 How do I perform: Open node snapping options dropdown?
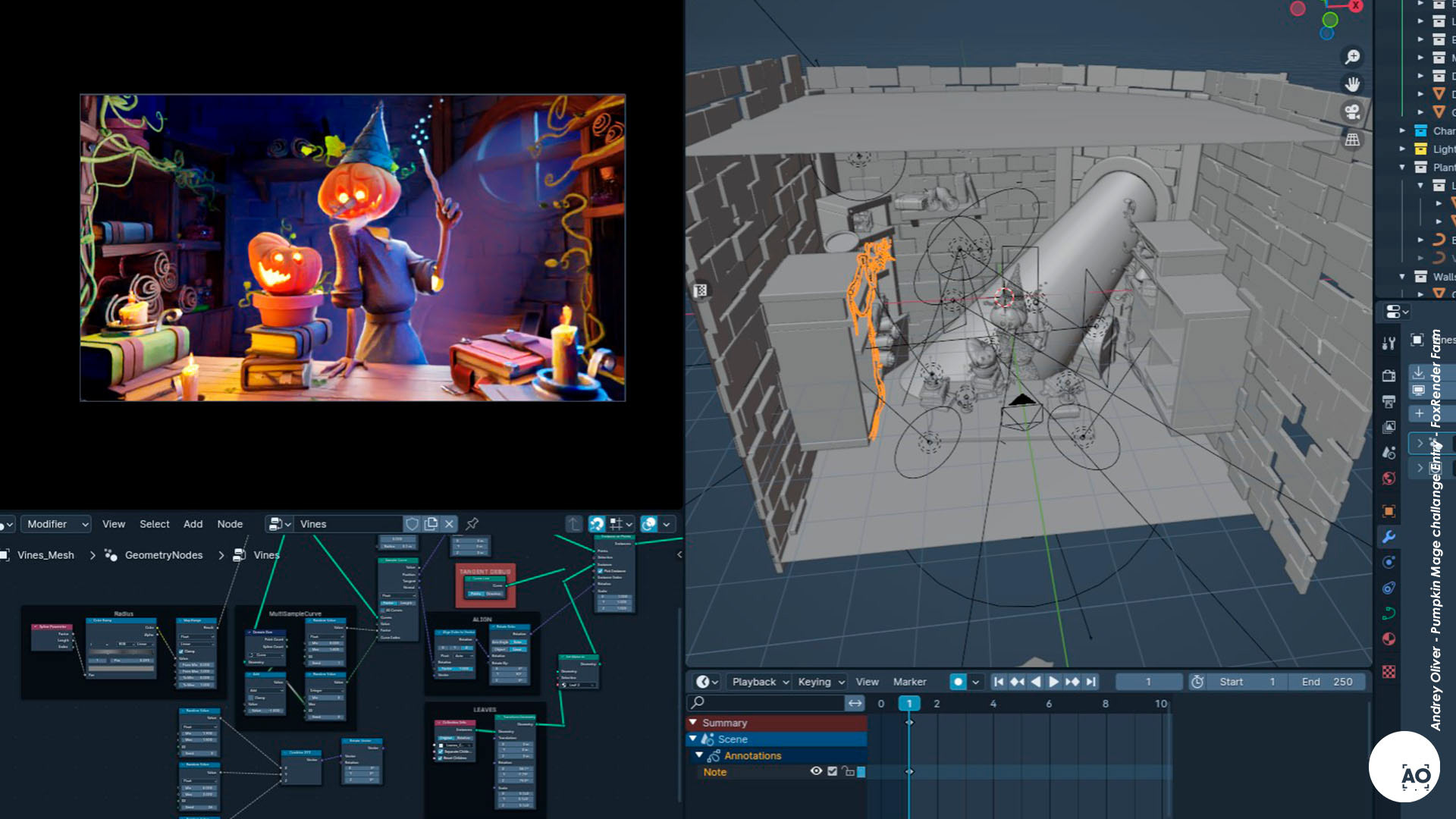click(620, 524)
